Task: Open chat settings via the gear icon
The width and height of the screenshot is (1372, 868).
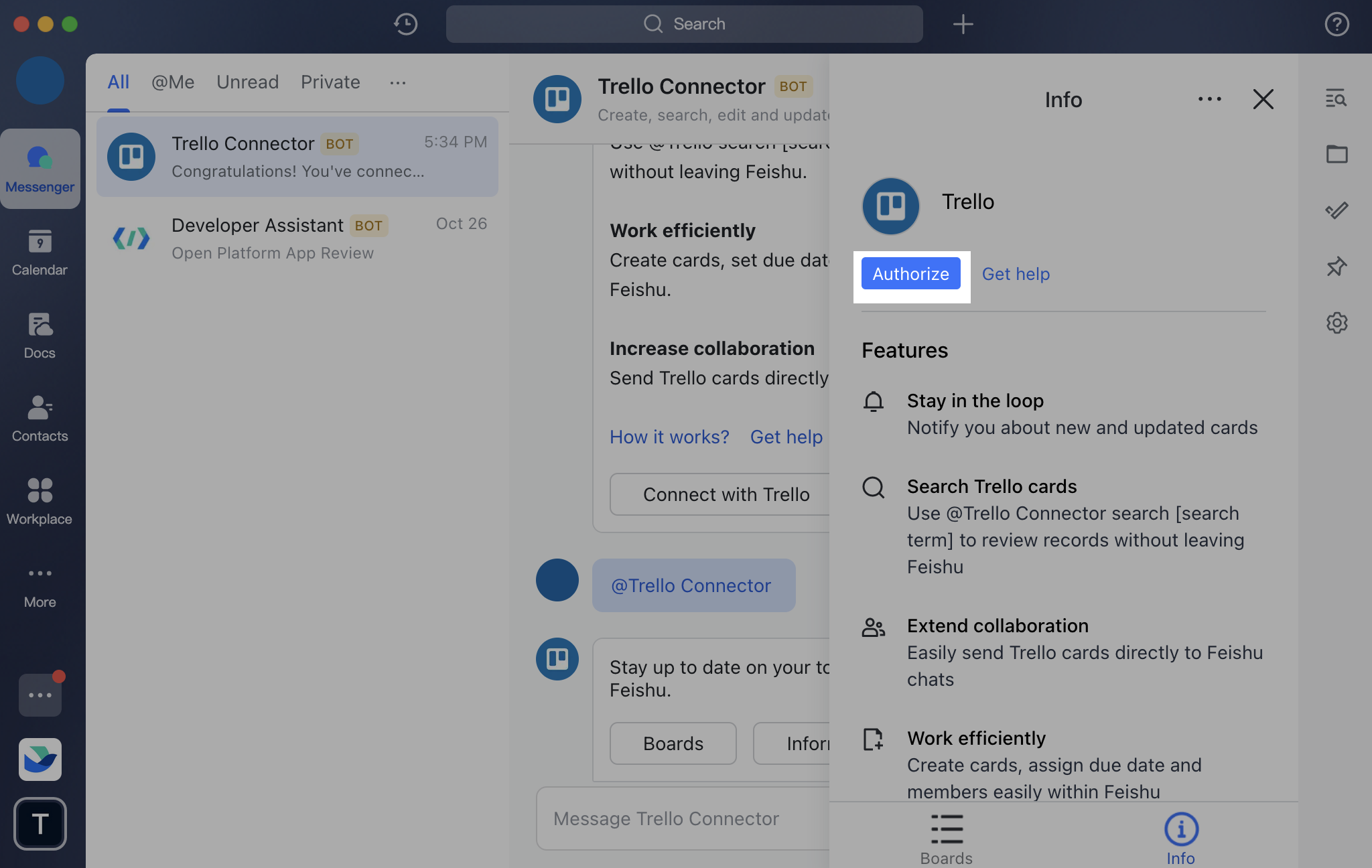Action: 1336,323
